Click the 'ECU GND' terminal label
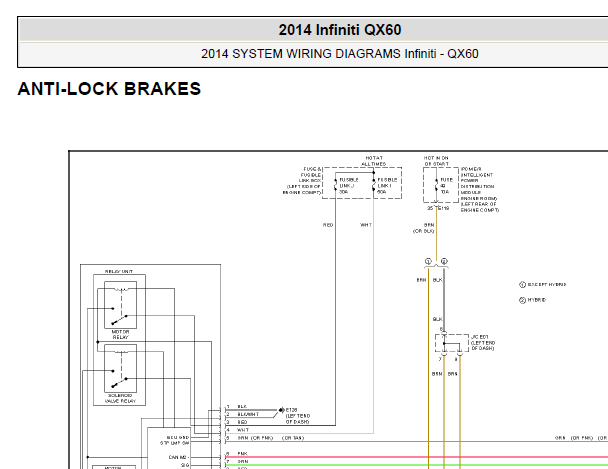 (x=178, y=438)
